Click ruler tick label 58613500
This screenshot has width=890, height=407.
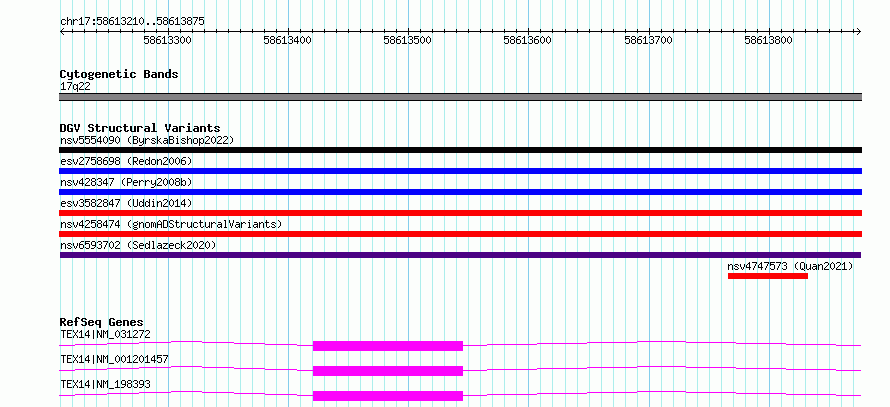coord(408,40)
